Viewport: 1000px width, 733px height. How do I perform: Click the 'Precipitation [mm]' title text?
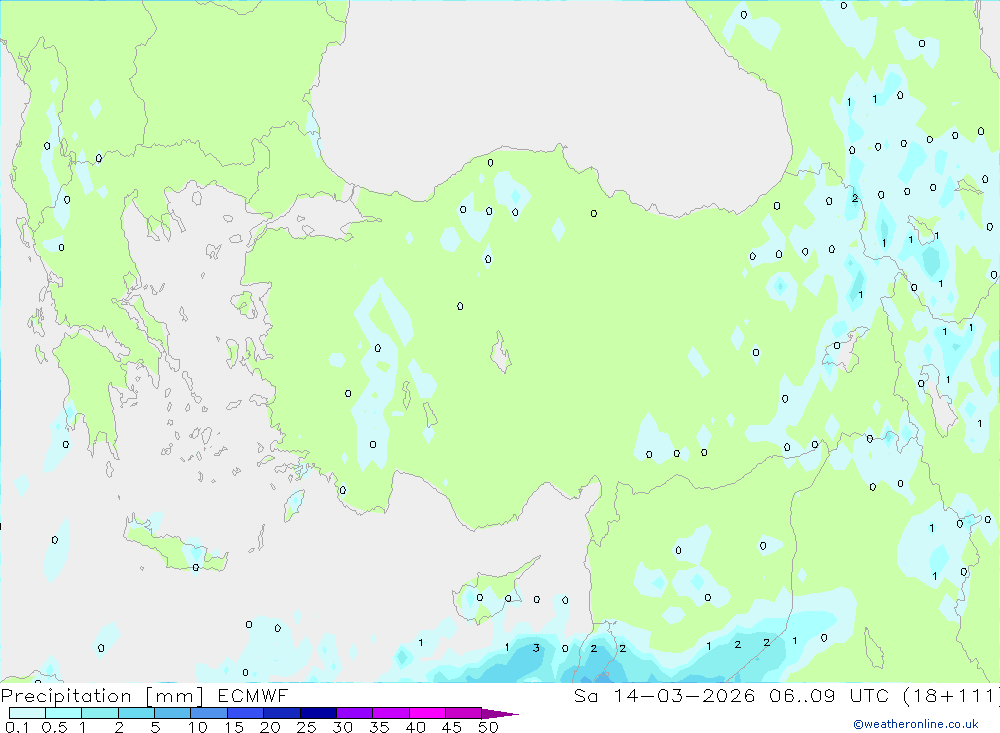pyautogui.click(x=102, y=696)
